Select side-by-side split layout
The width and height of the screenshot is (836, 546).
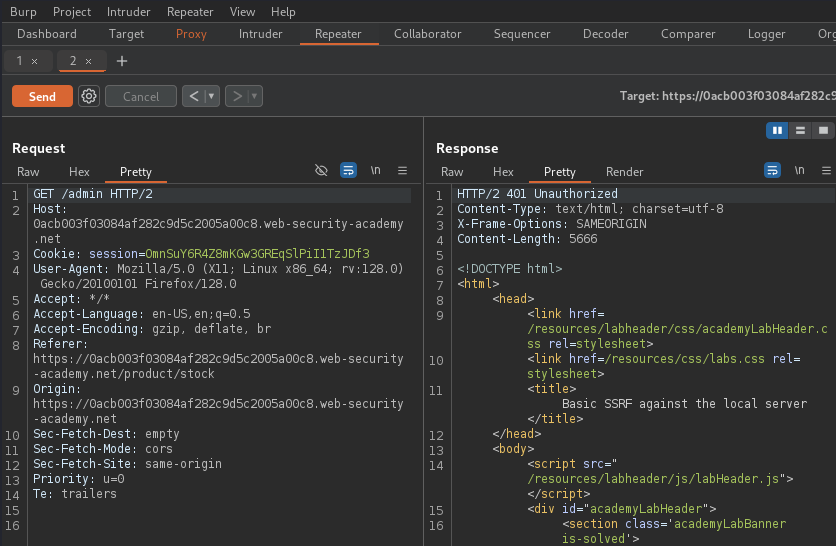pos(777,130)
